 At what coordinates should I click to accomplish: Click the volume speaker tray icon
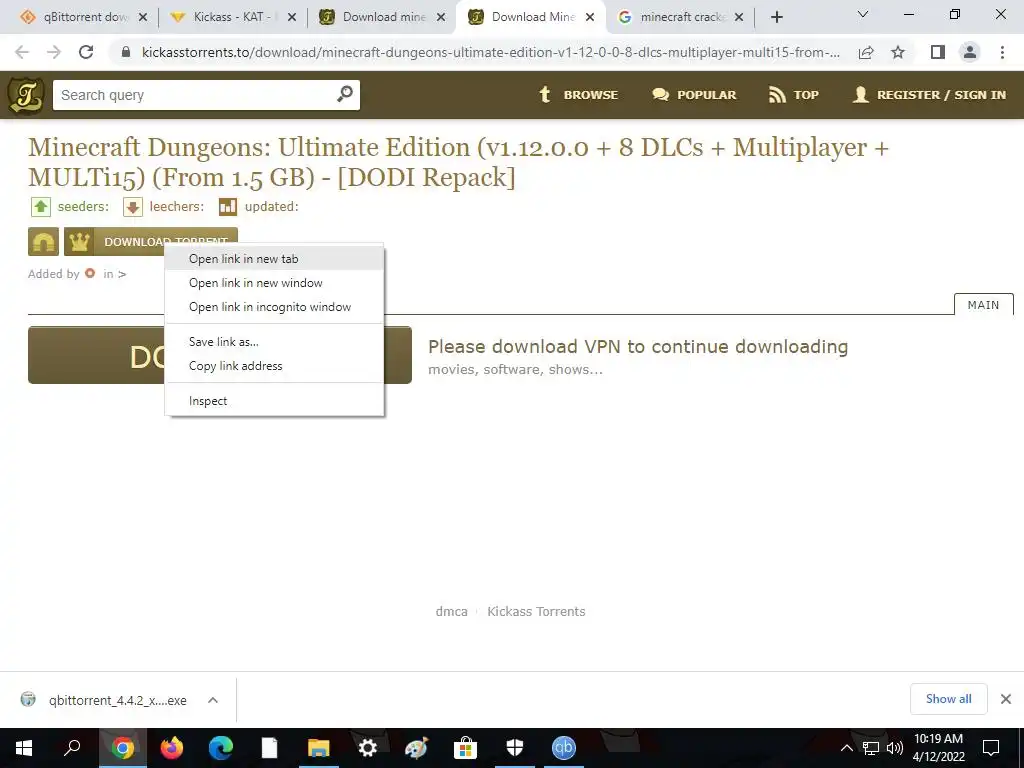[x=895, y=748]
